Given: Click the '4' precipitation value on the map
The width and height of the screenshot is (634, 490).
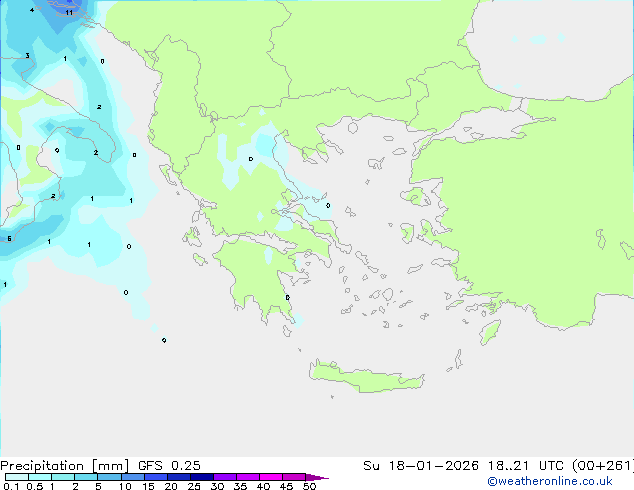Looking at the screenshot, I should coord(32,10).
